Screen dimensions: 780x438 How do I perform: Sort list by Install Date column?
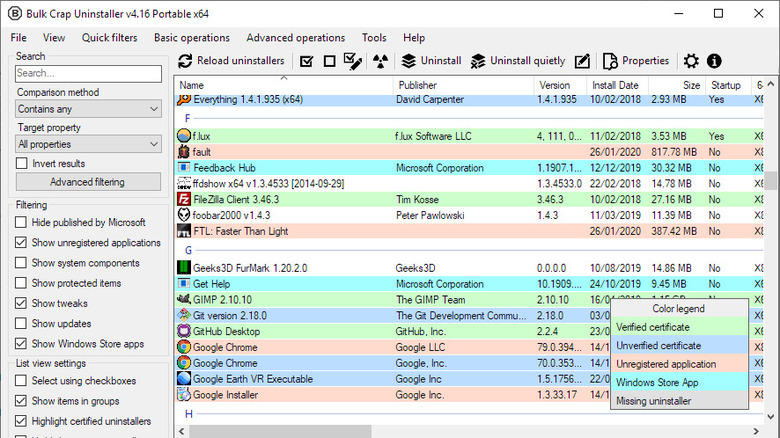click(615, 85)
